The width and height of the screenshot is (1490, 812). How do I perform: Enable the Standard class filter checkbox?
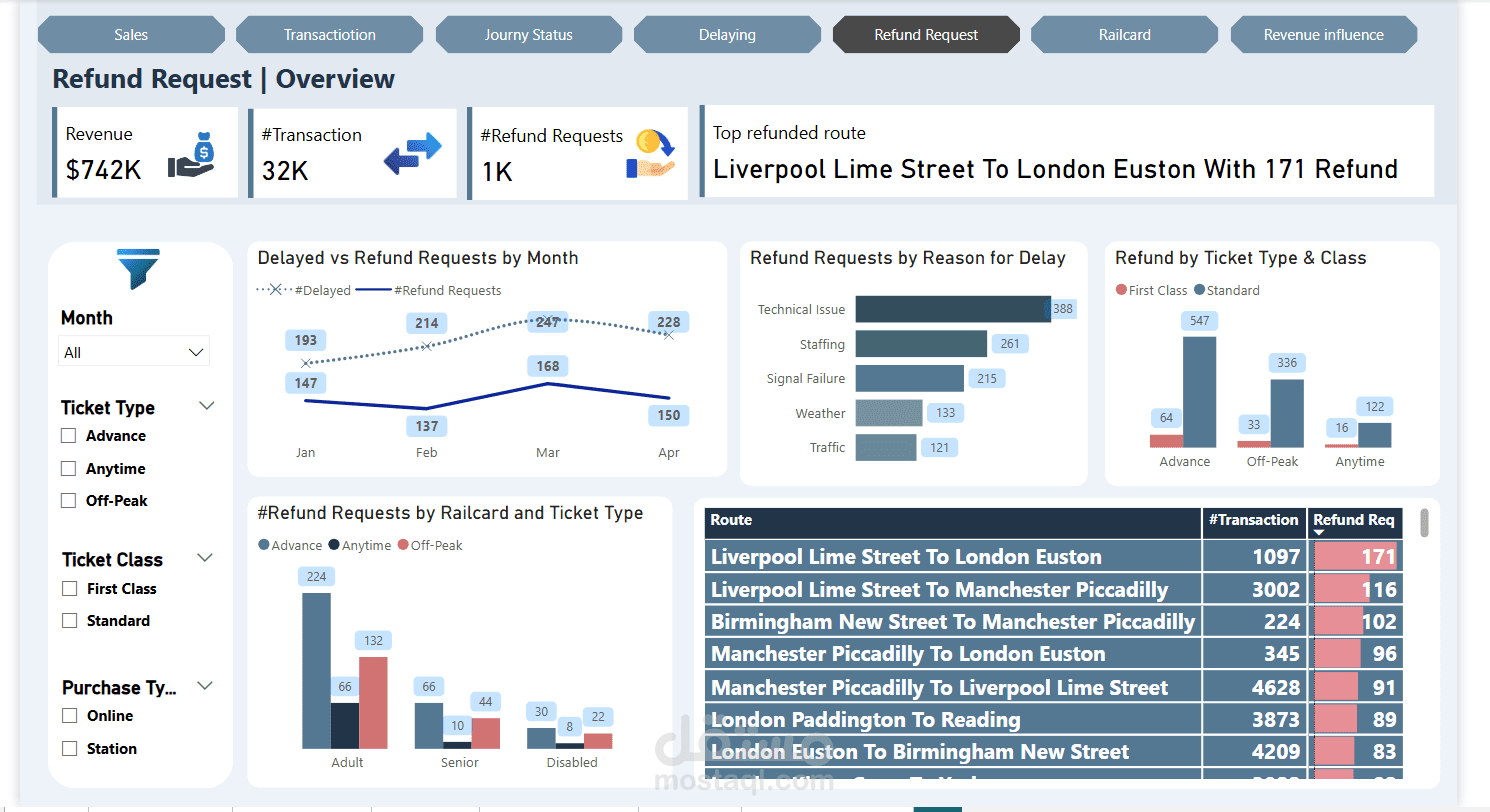tap(70, 620)
